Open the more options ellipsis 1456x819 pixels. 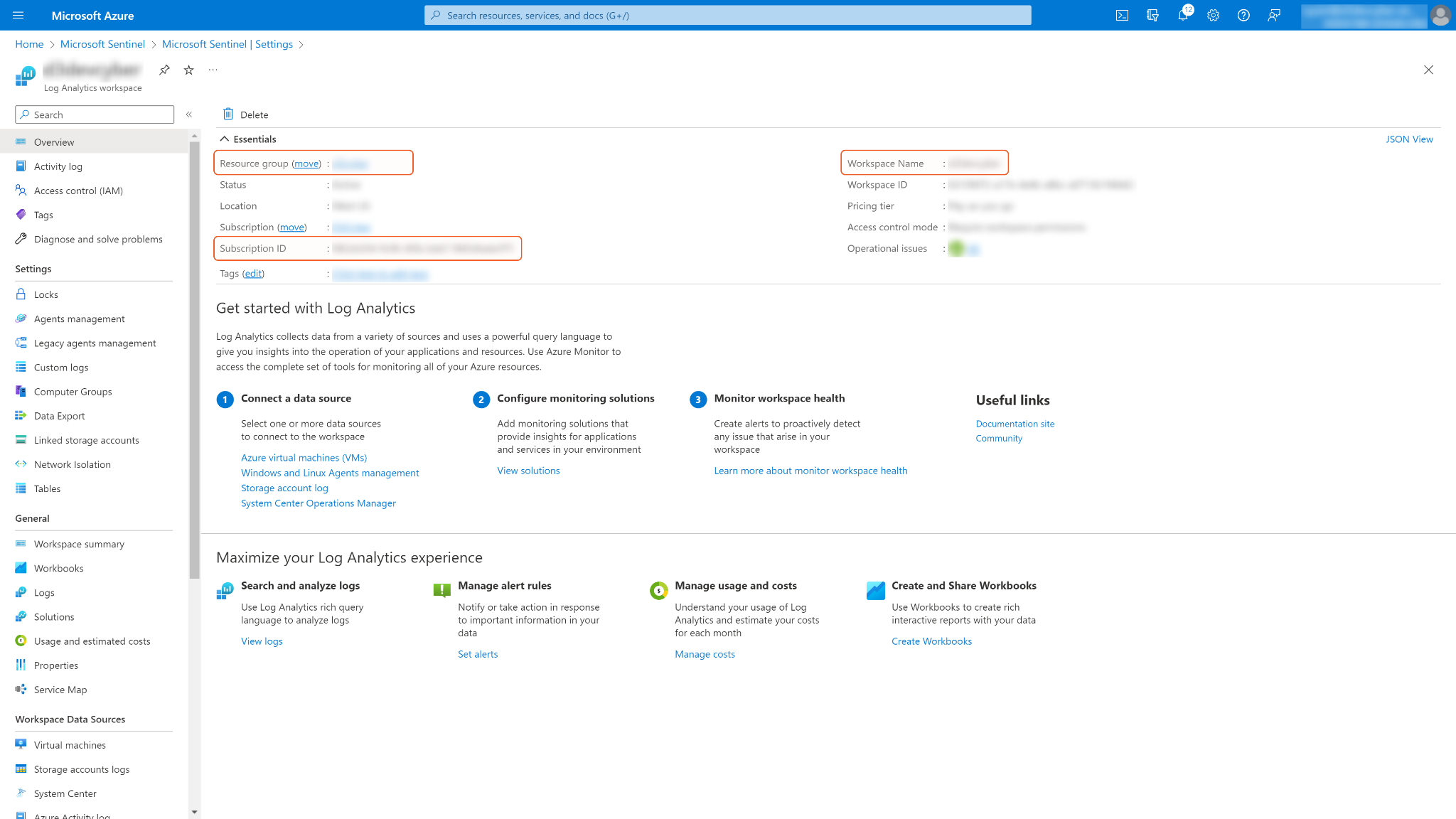(213, 70)
